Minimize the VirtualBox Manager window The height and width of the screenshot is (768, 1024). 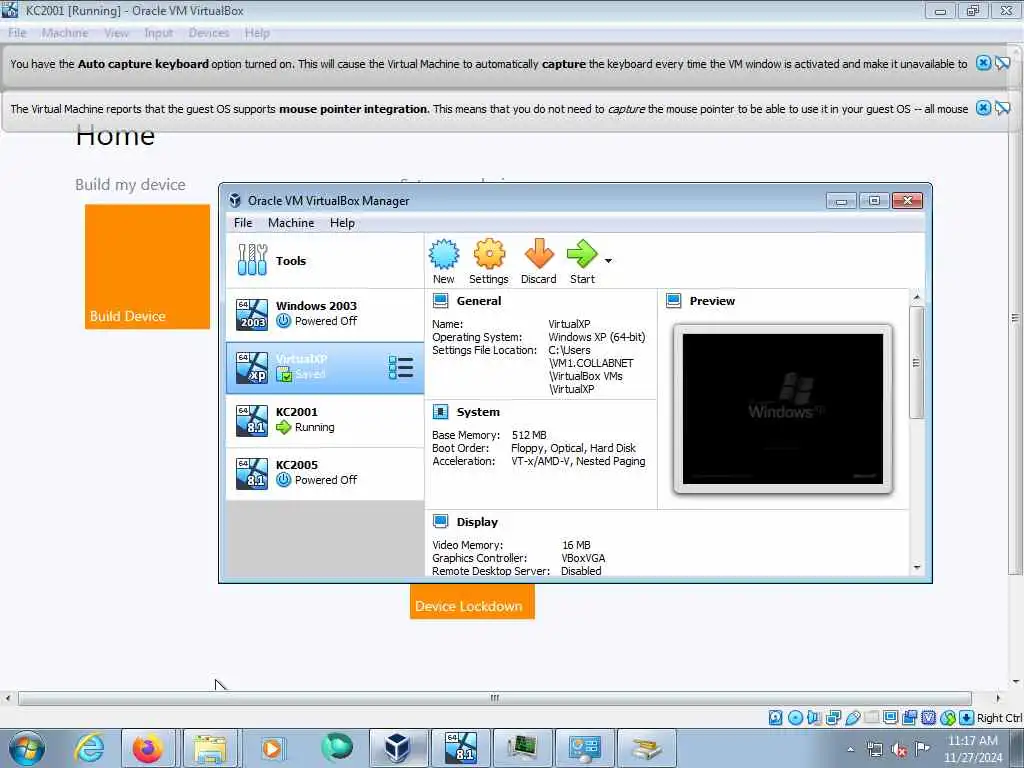841,200
